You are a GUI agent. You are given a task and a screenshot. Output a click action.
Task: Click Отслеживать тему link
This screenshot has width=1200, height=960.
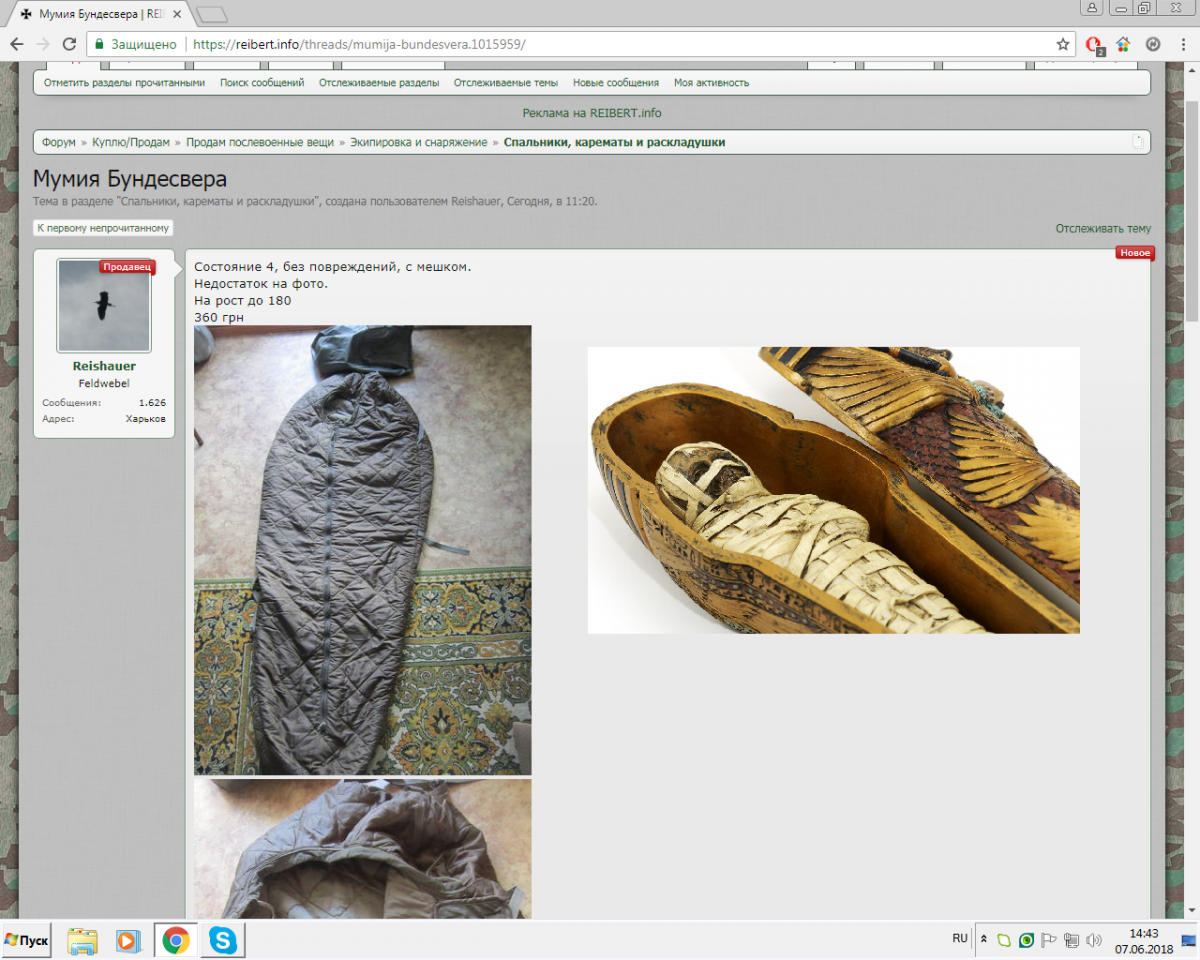tap(1103, 228)
